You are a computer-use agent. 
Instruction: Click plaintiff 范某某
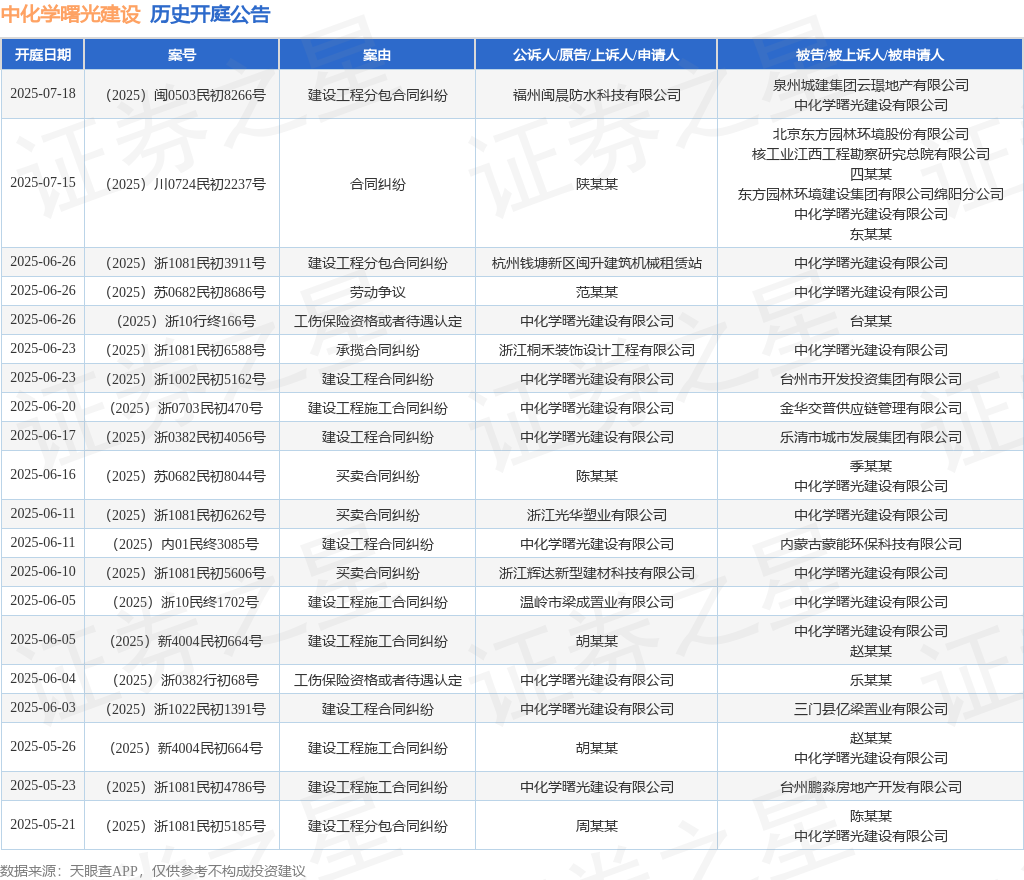pos(596,292)
